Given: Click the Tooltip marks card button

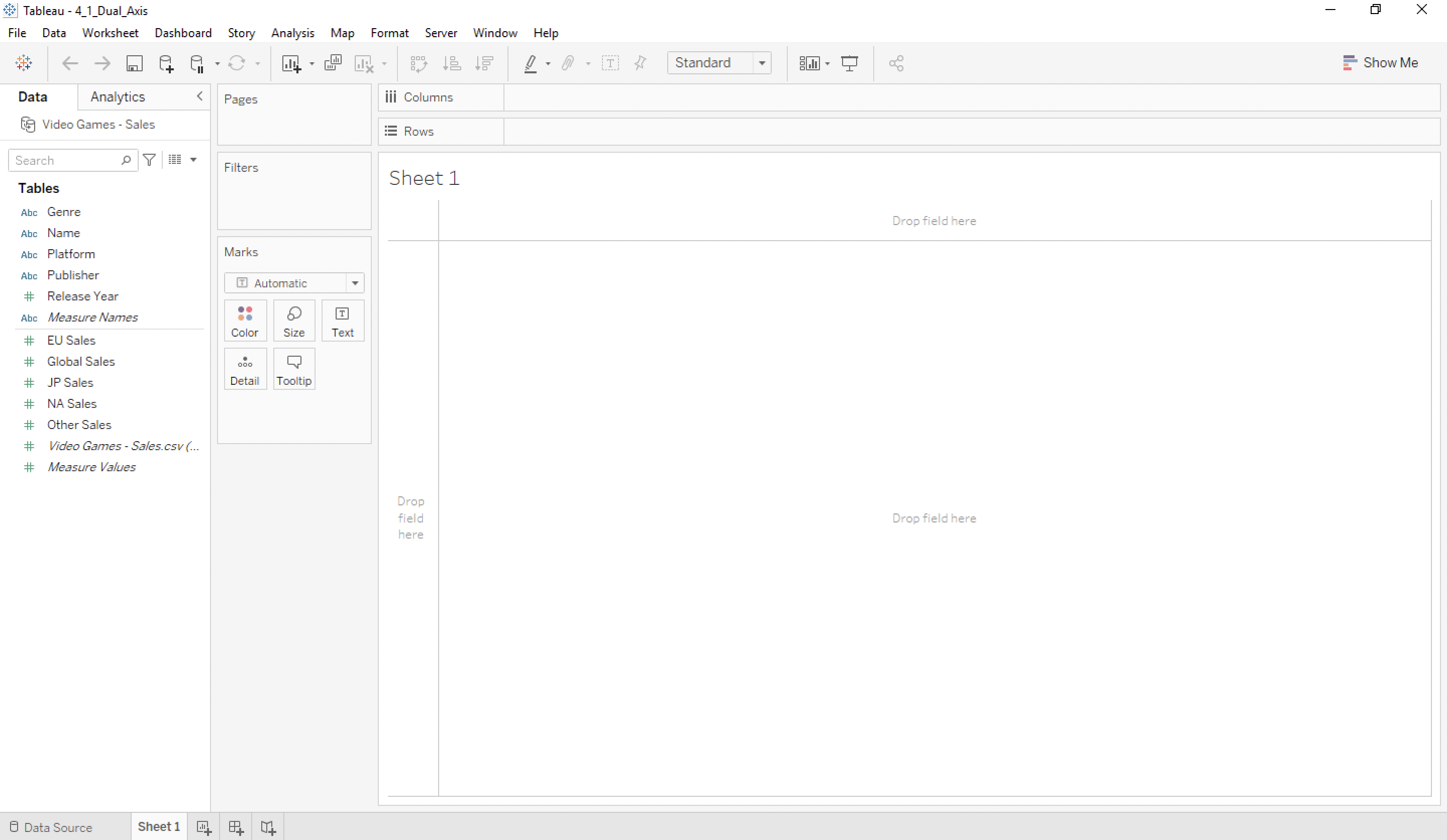Looking at the screenshot, I should pos(294,369).
